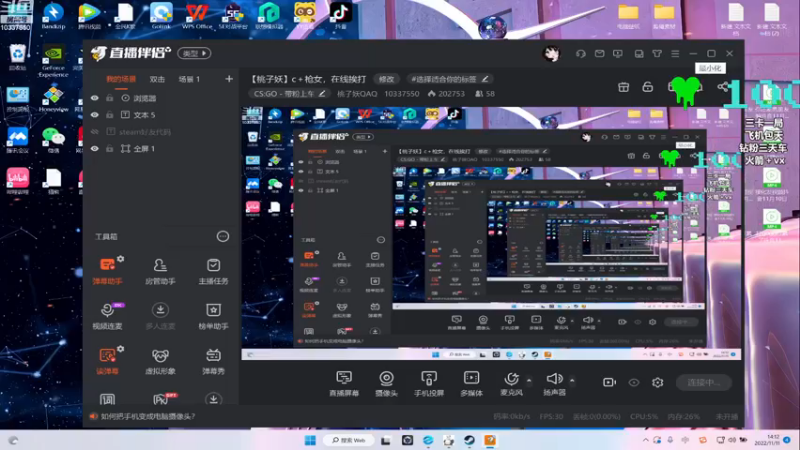Viewport: 800px width, 450px height.
Task: Open the 直播伴侣 orange taskbar icon
Action: coord(490,440)
